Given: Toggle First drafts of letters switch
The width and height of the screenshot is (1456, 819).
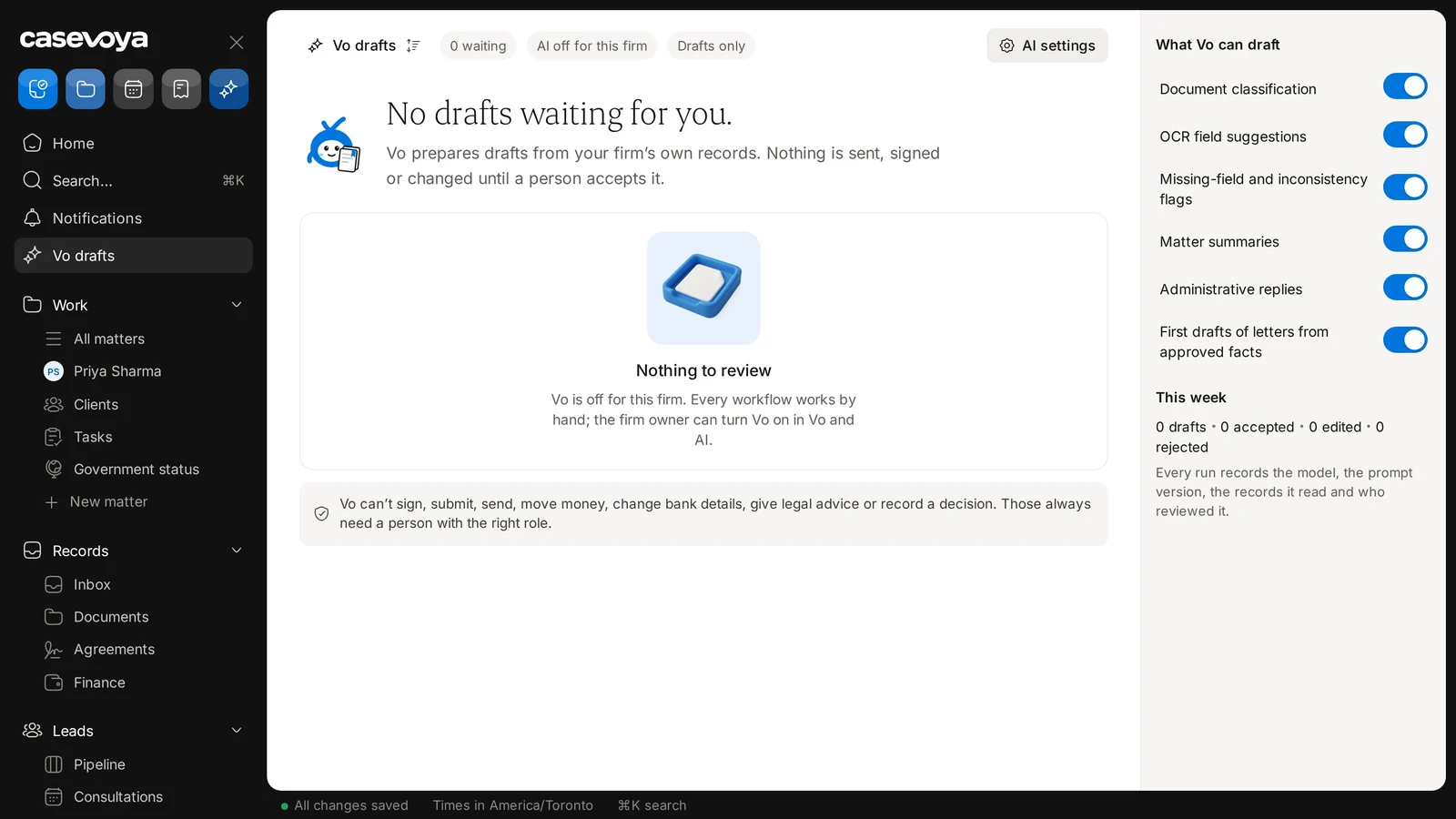Looking at the screenshot, I should point(1405,340).
